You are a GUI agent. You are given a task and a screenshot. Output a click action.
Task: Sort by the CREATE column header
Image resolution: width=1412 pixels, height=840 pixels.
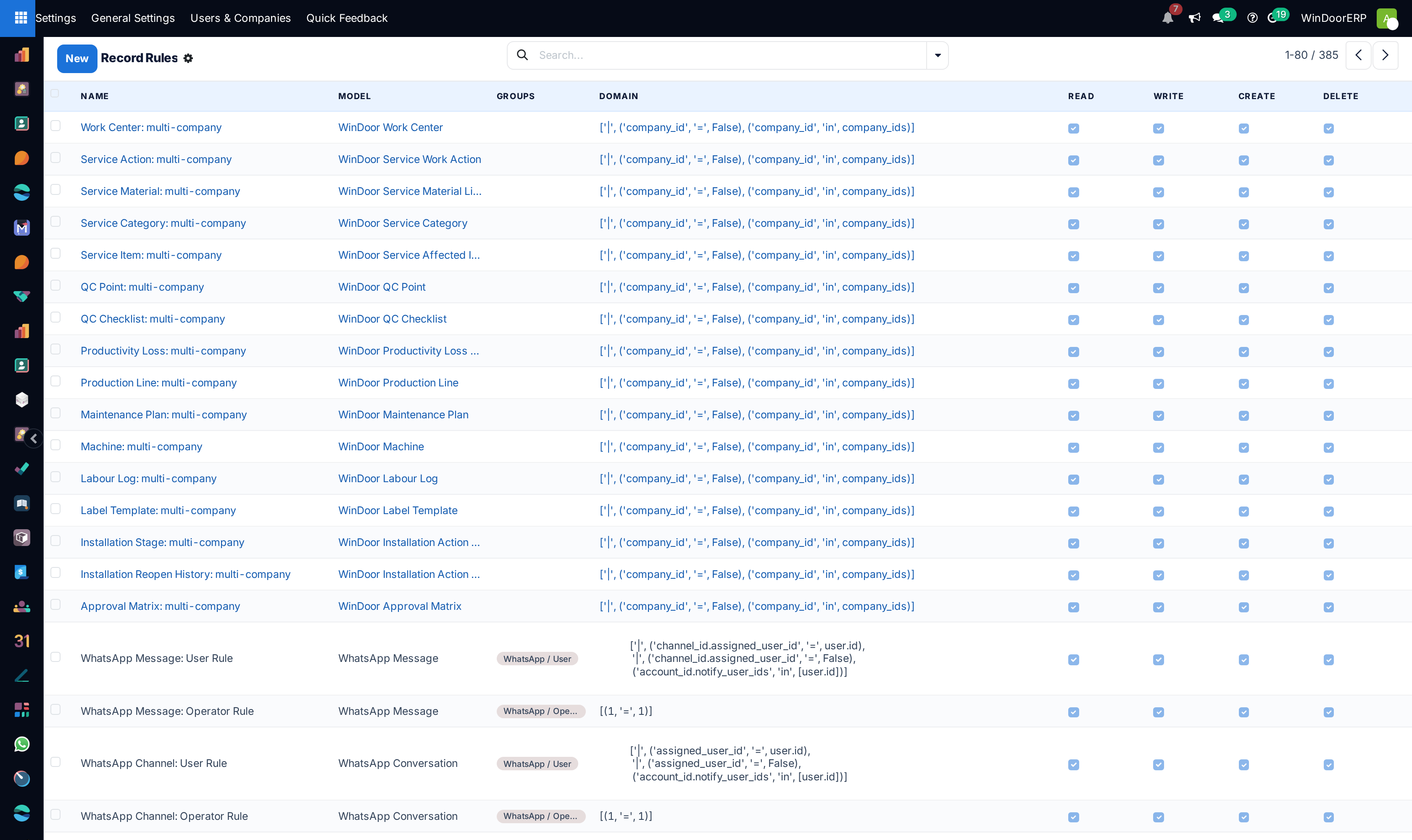click(x=1256, y=96)
